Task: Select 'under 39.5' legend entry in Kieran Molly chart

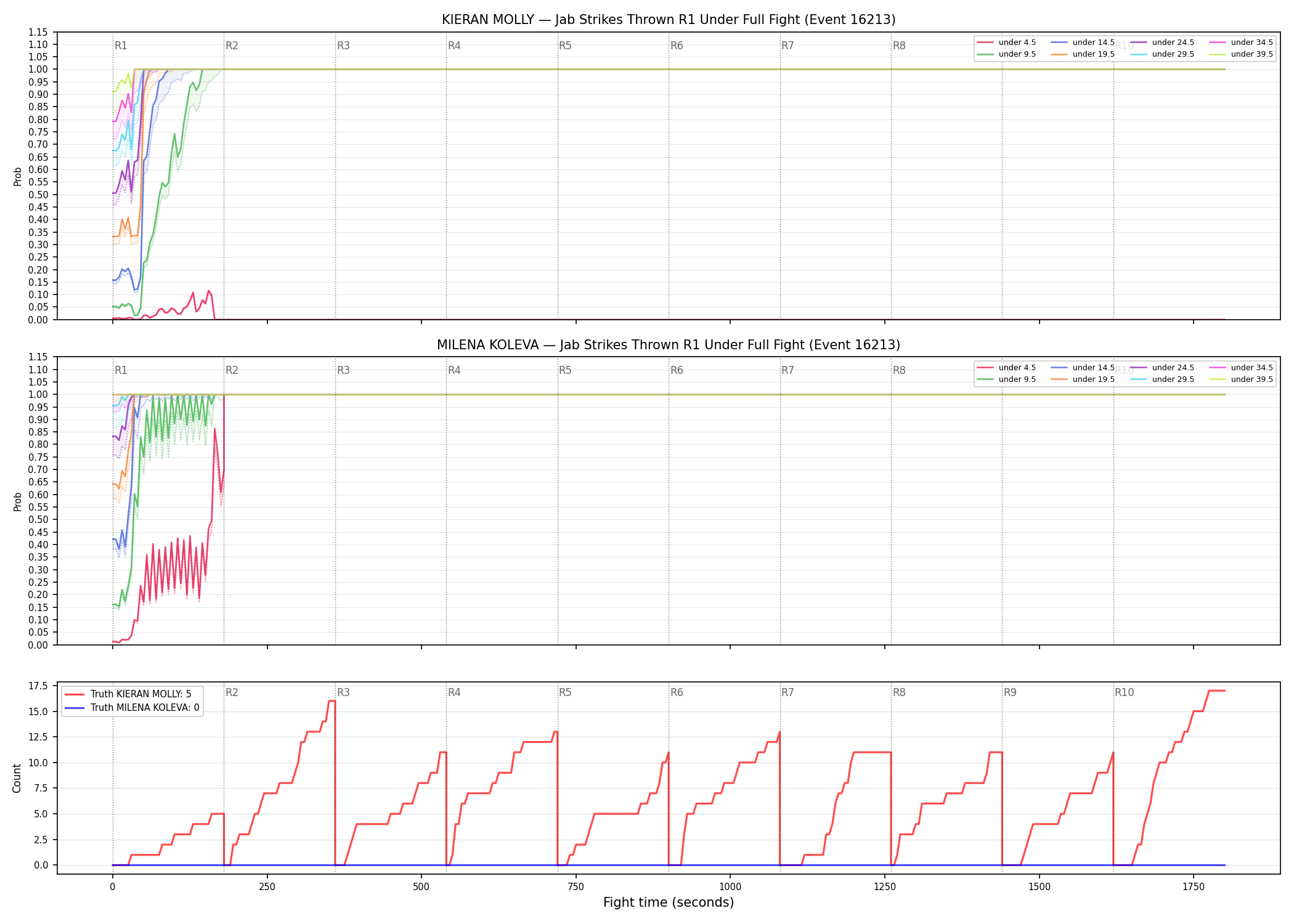Action: (1242, 54)
